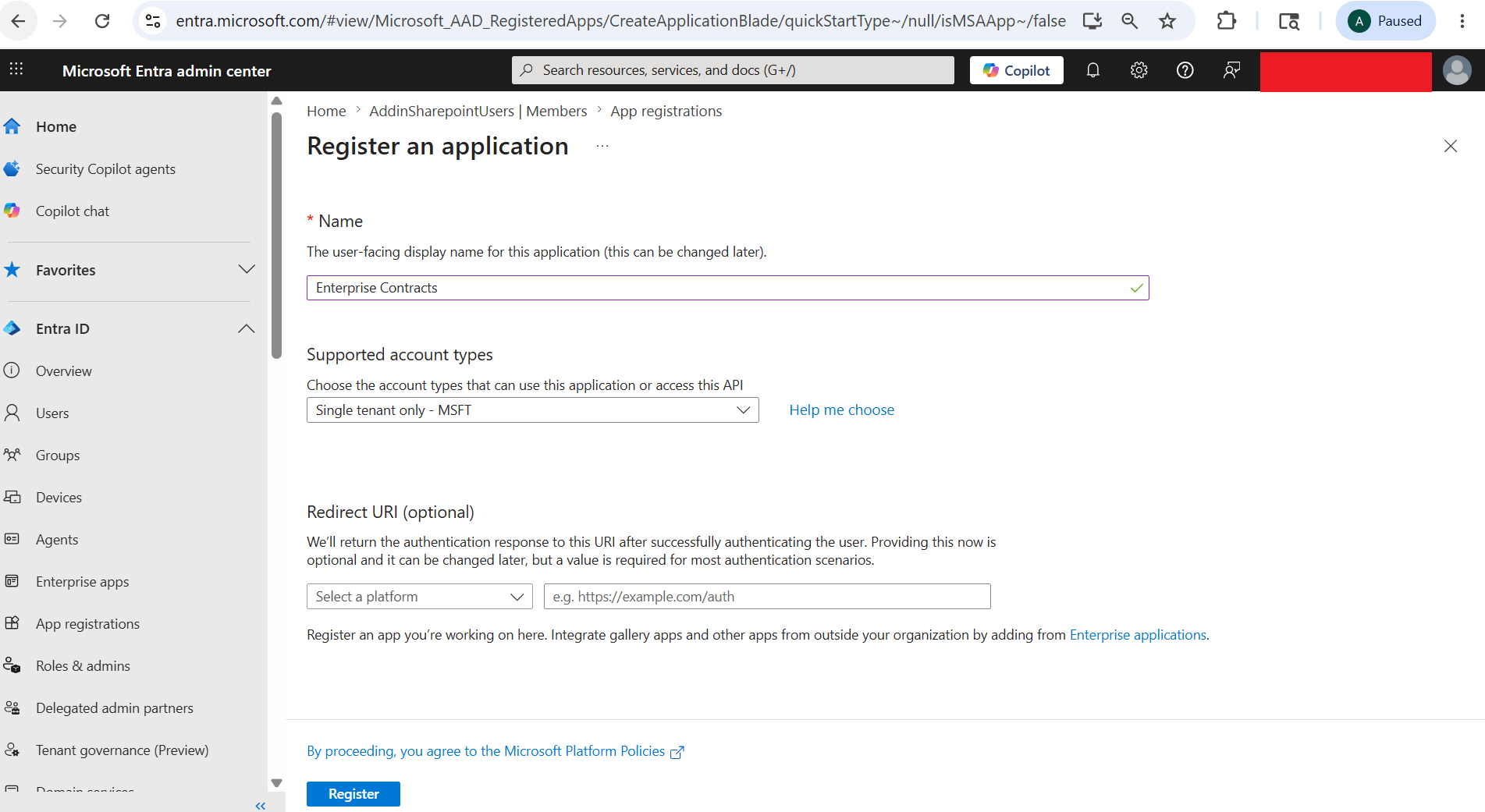
Task: Open App registrations breadcrumb link
Action: pos(666,112)
